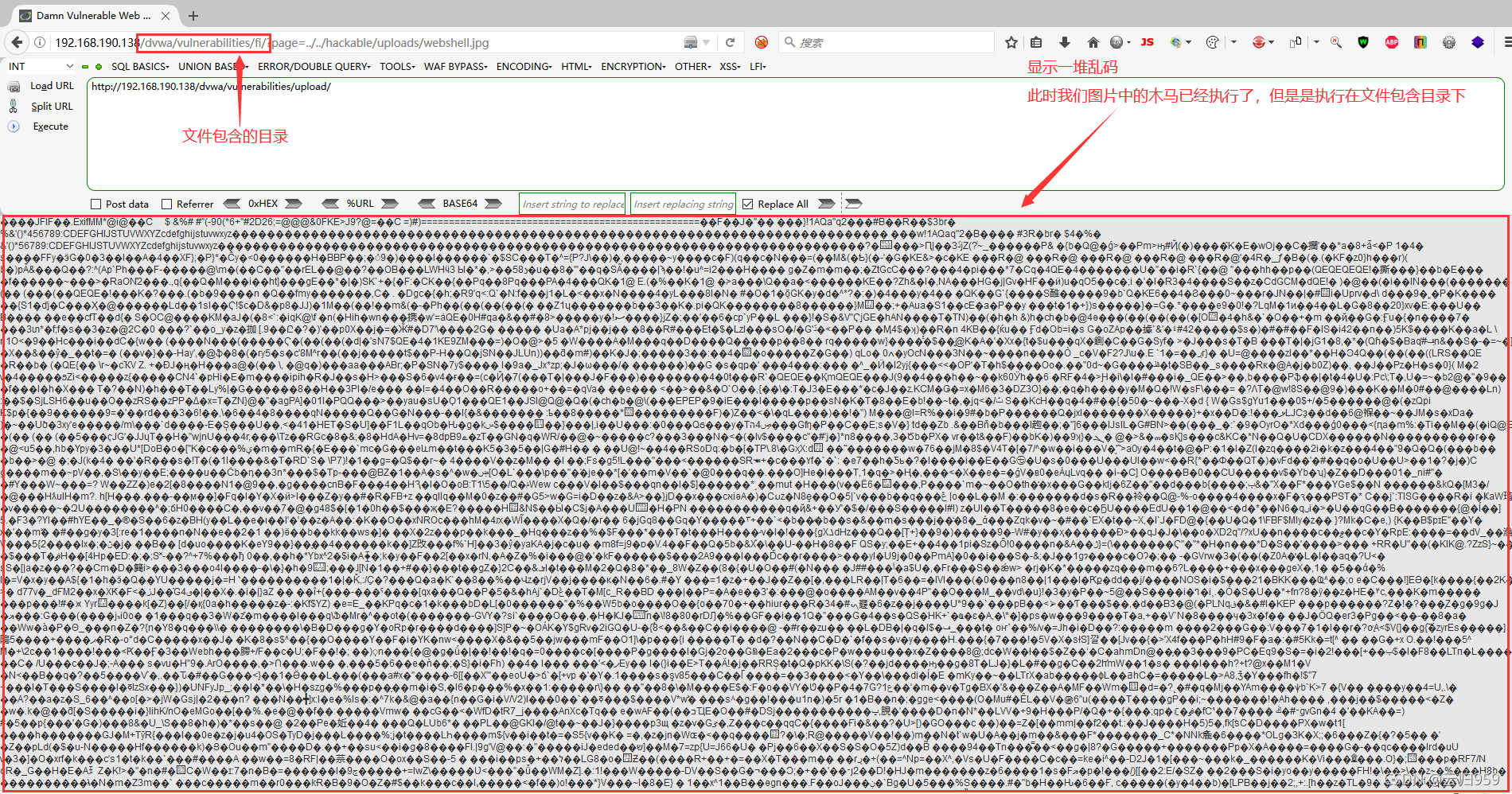Close the Damn Vulnerable Web tab
This screenshot has height=794, width=1512.
(x=165, y=15)
